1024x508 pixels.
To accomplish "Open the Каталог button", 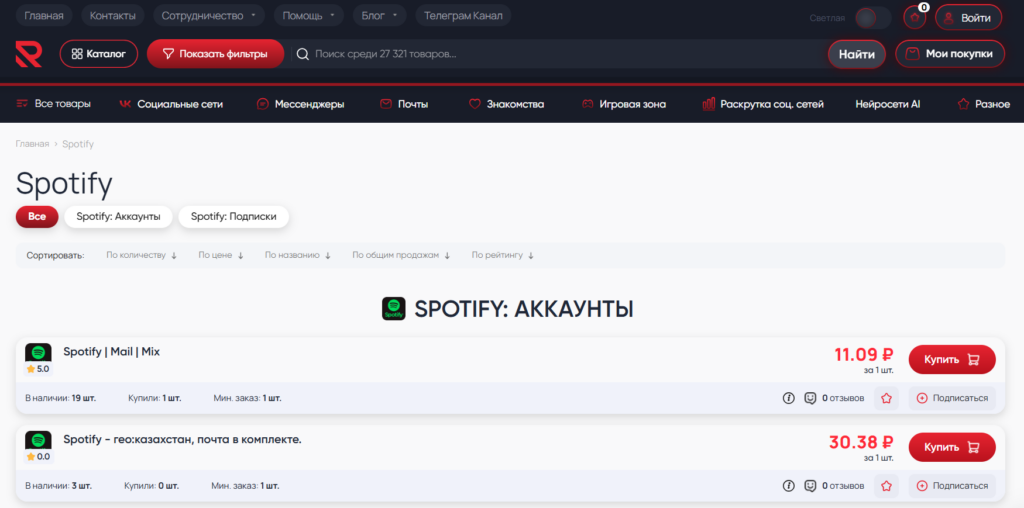I will tap(99, 54).
